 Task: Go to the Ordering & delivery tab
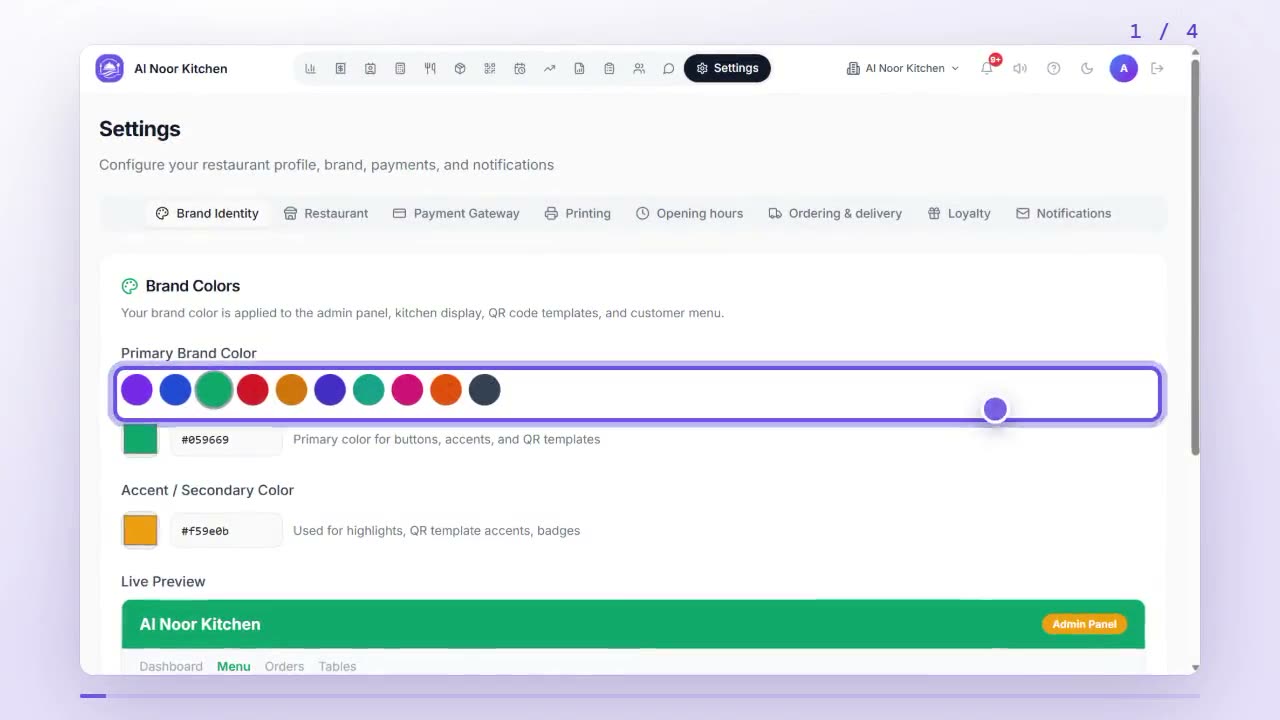click(835, 213)
